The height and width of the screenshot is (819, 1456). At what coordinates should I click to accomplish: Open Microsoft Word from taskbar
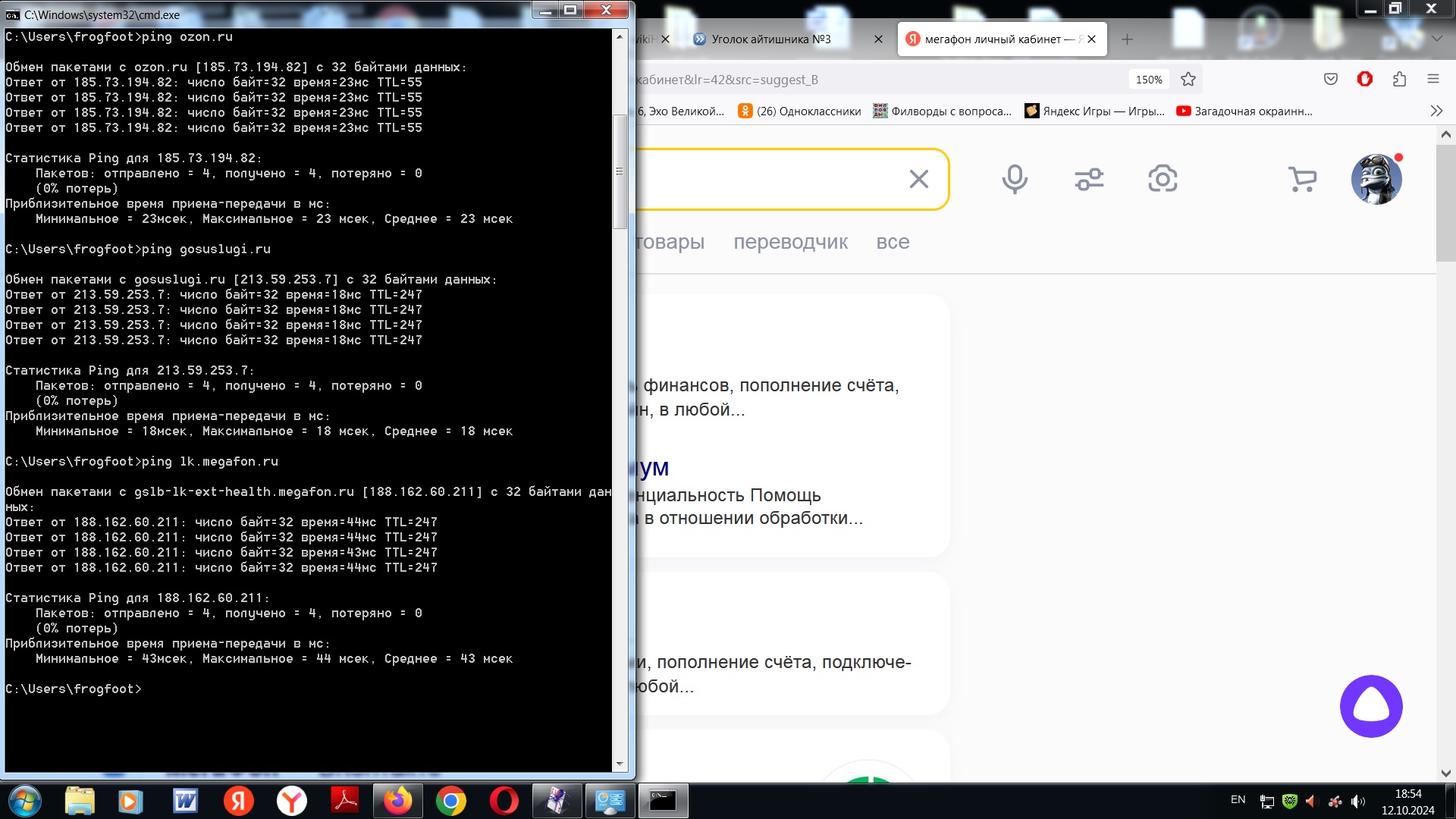point(185,801)
